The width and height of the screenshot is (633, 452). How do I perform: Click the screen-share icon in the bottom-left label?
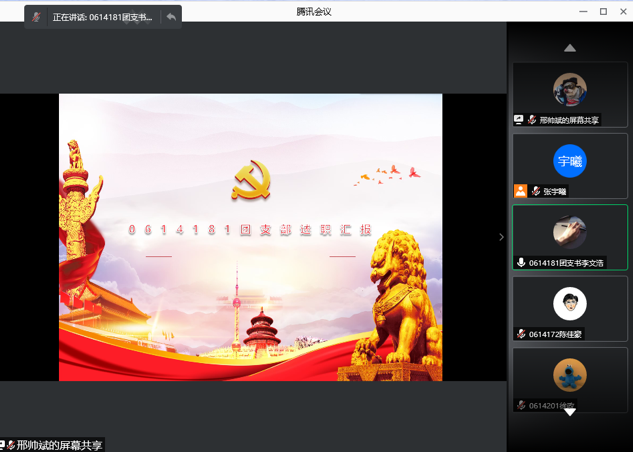click(3, 445)
